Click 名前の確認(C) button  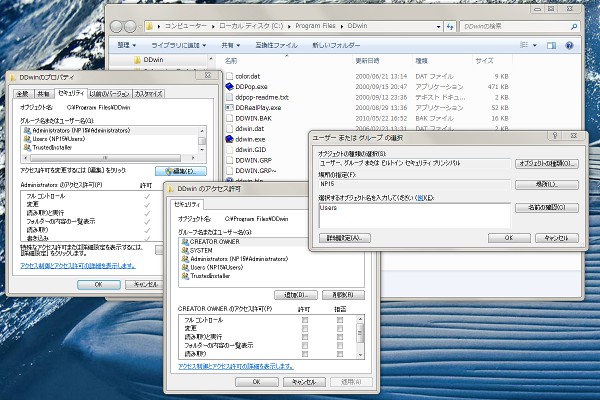[x=547, y=207]
